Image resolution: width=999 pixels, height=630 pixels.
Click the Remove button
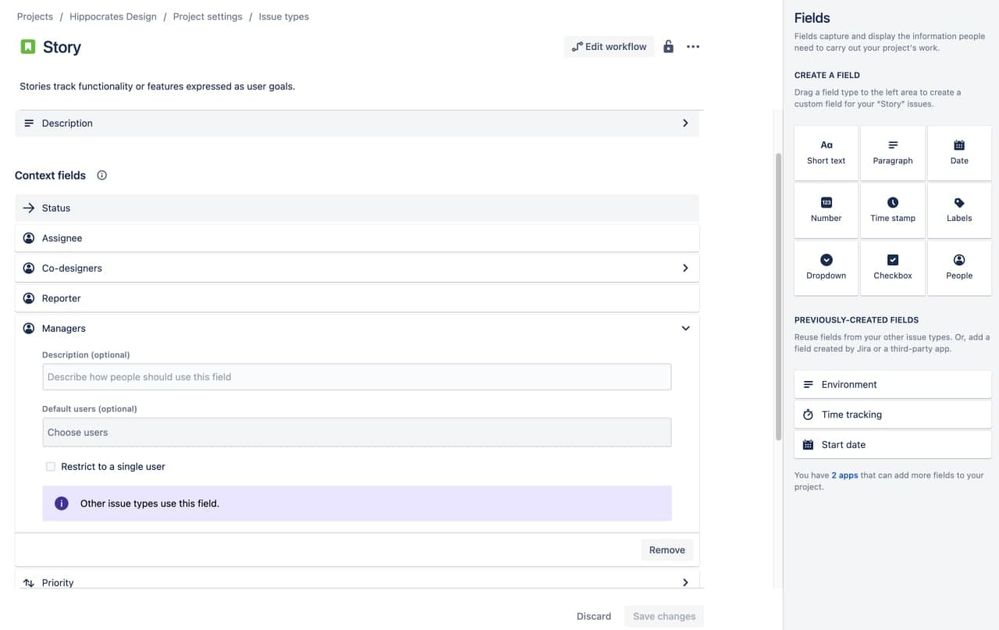tap(667, 550)
